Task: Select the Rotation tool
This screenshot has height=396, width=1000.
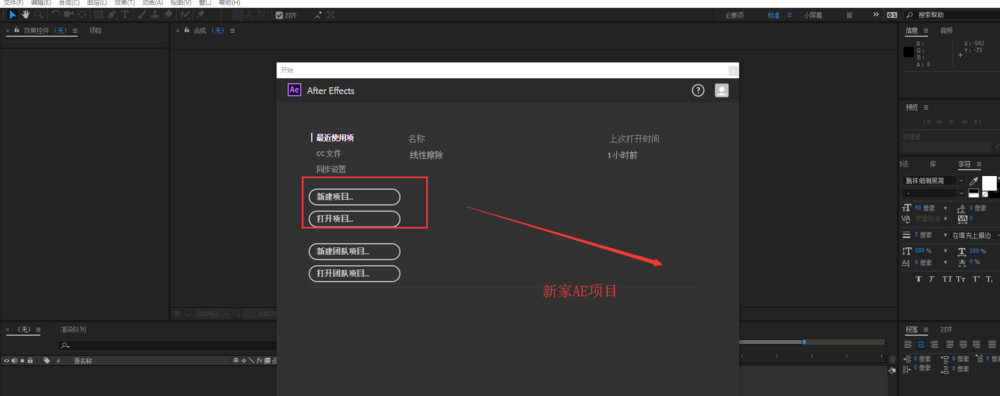Action: tap(56, 14)
